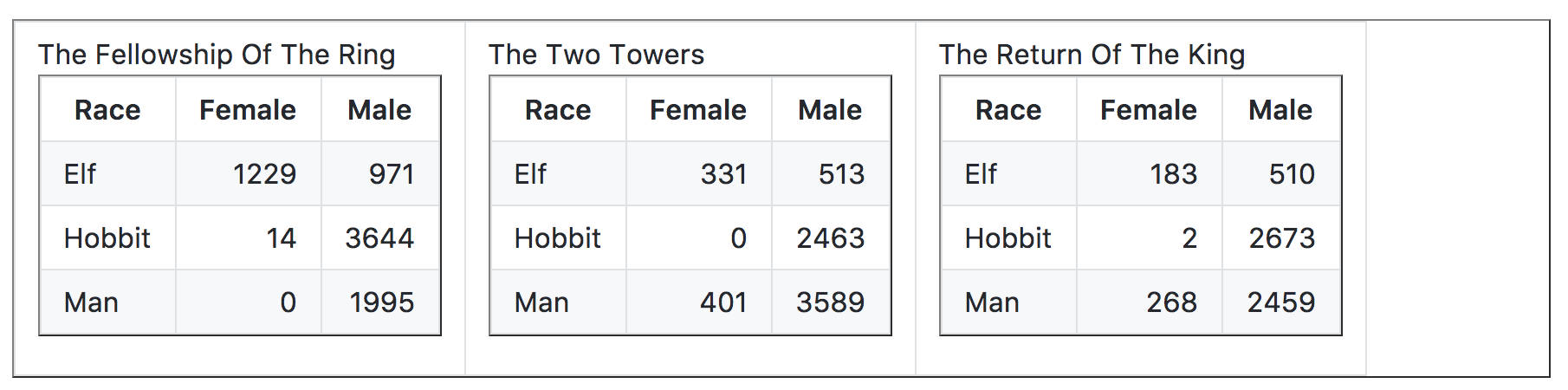The image size is (1568, 390).
Task: Select Hobbit row label in Two Towers table
Action: [557, 238]
